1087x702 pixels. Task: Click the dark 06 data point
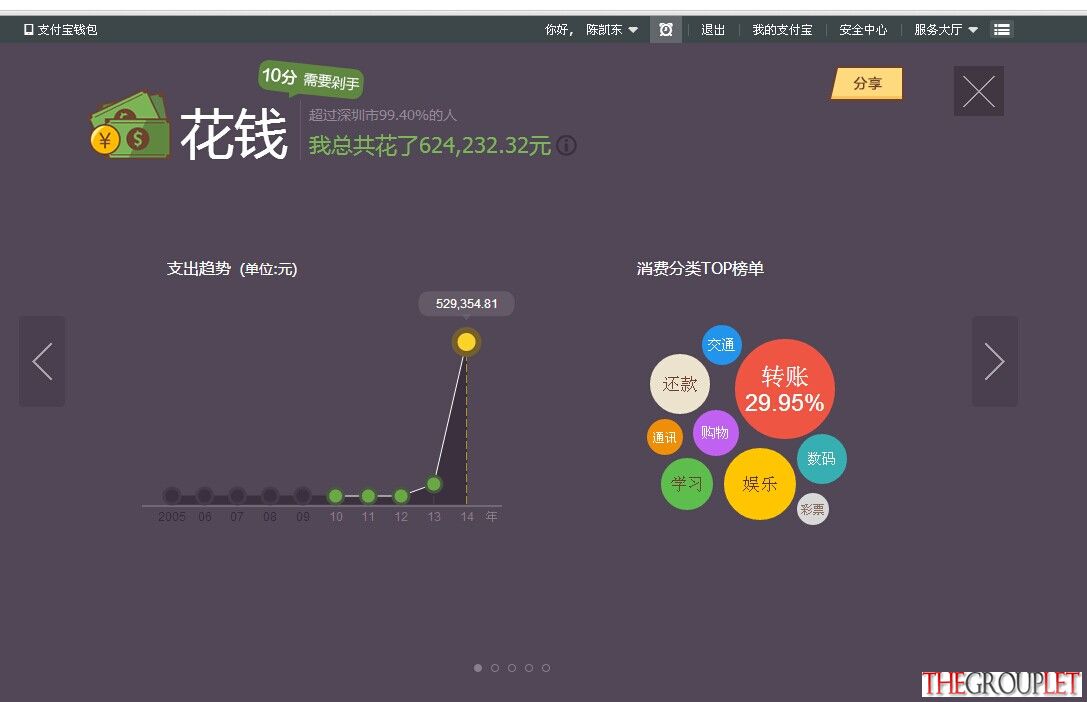click(x=205, y=495)
